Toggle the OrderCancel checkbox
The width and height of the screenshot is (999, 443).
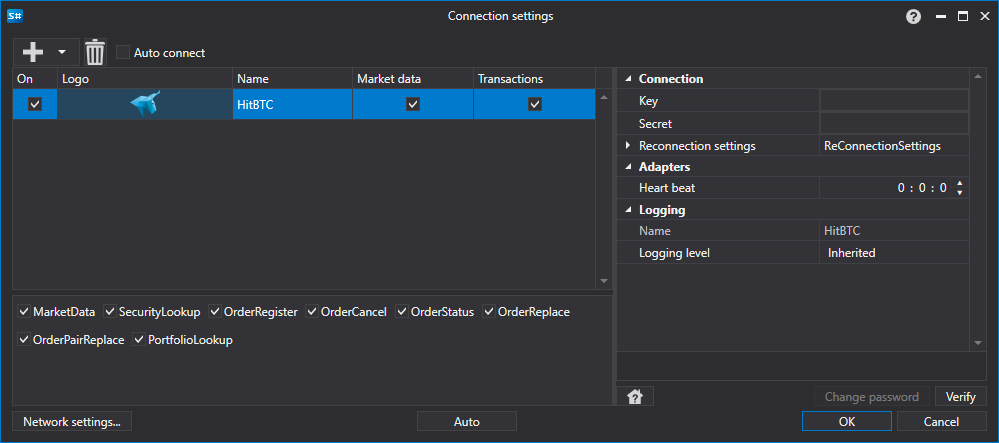coord(312,312)
